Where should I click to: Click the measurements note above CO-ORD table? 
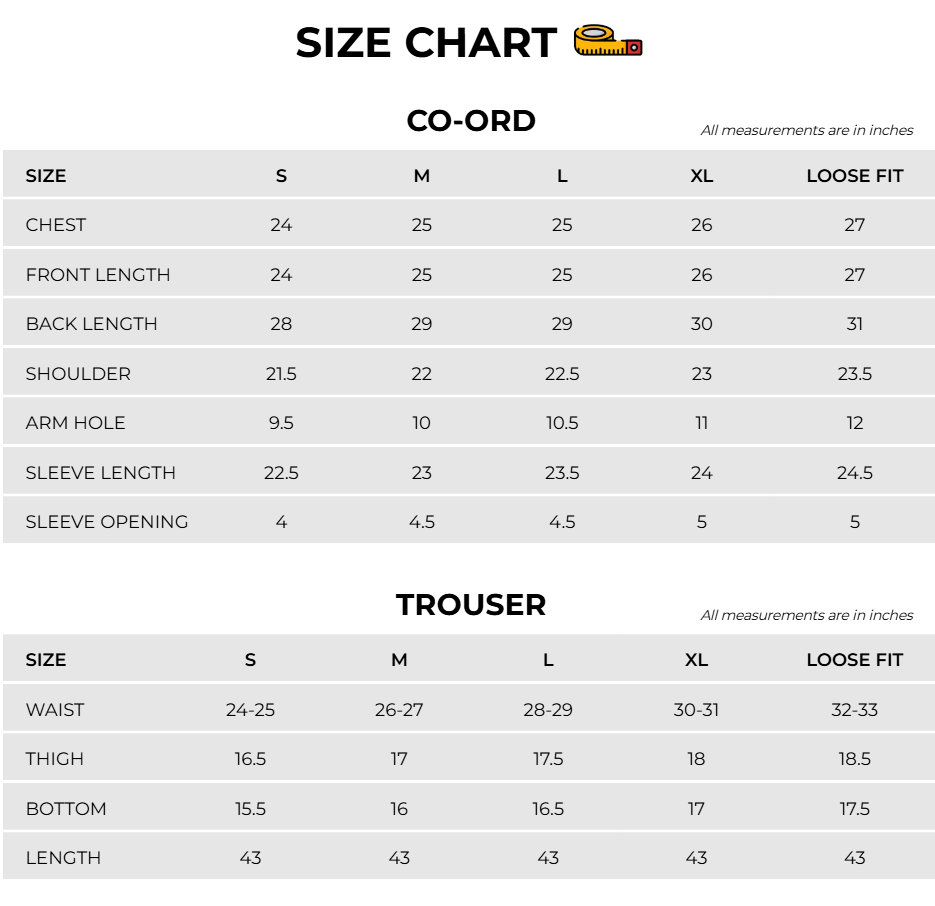pyautogui.click(x=807, y=130)
